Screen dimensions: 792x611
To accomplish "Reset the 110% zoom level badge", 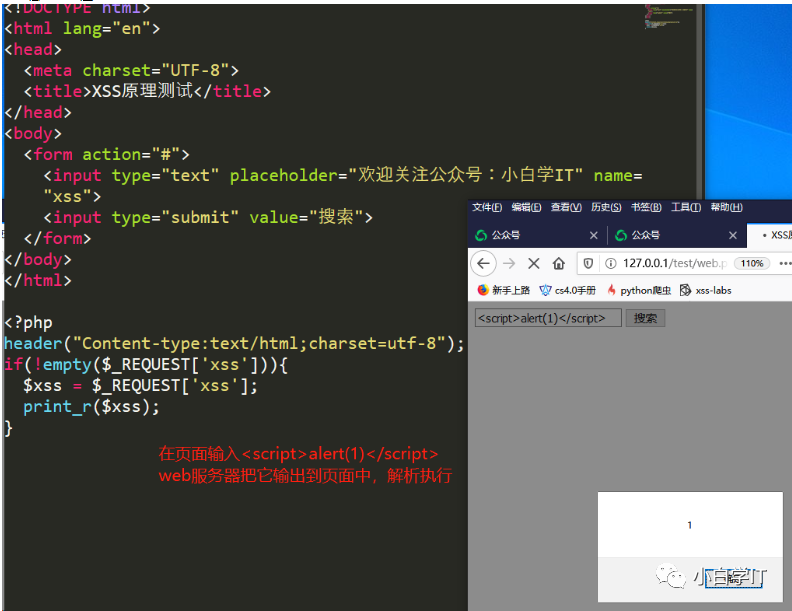I will pyautogui.click(x=752, y=263).
